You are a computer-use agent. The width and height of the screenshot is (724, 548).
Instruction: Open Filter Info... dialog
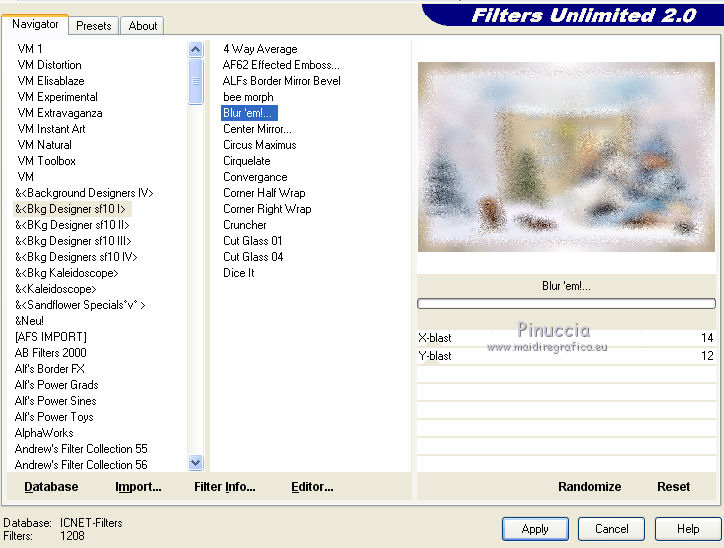(x=225, y=487)
